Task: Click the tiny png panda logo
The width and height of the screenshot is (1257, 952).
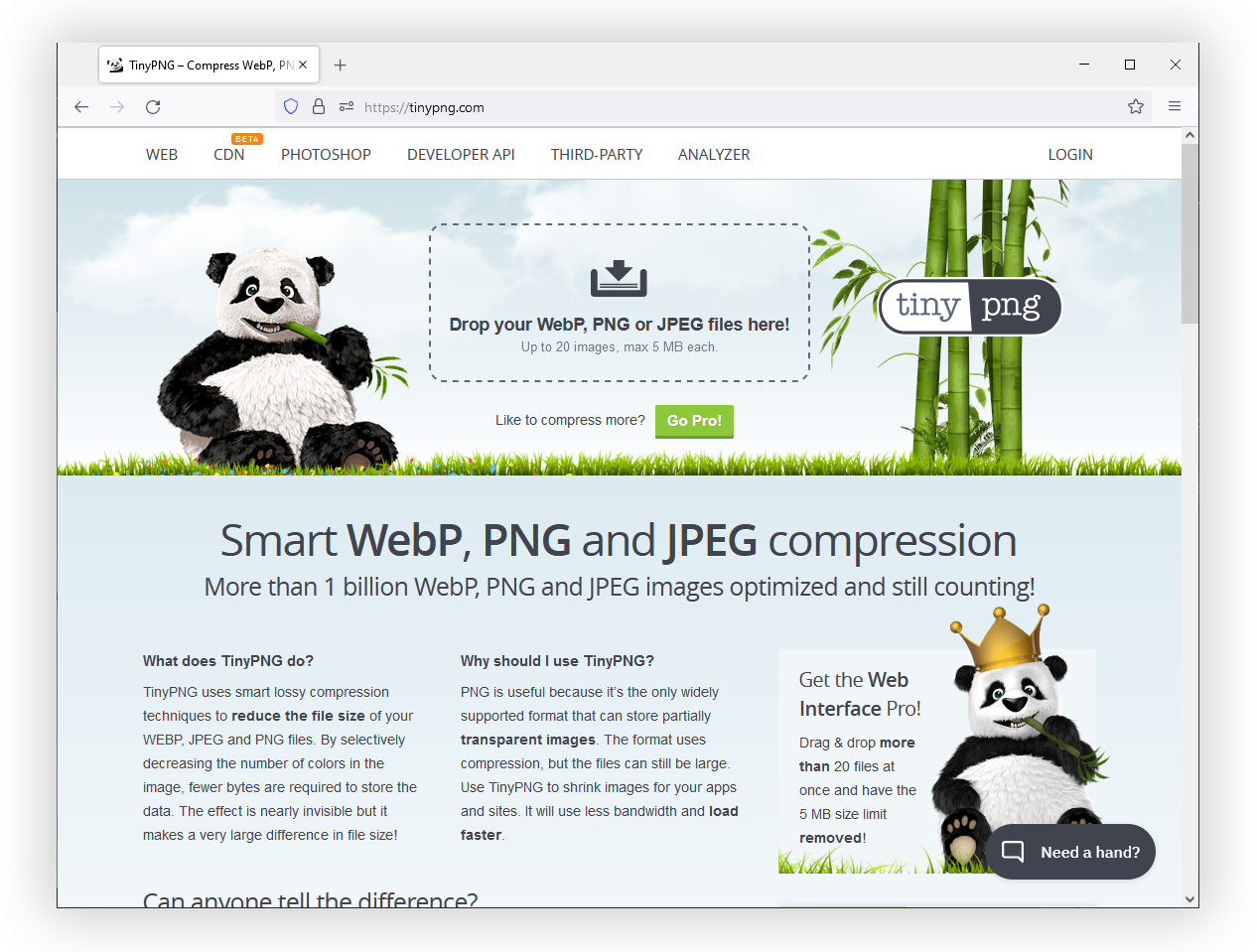Action: (969, 307)
